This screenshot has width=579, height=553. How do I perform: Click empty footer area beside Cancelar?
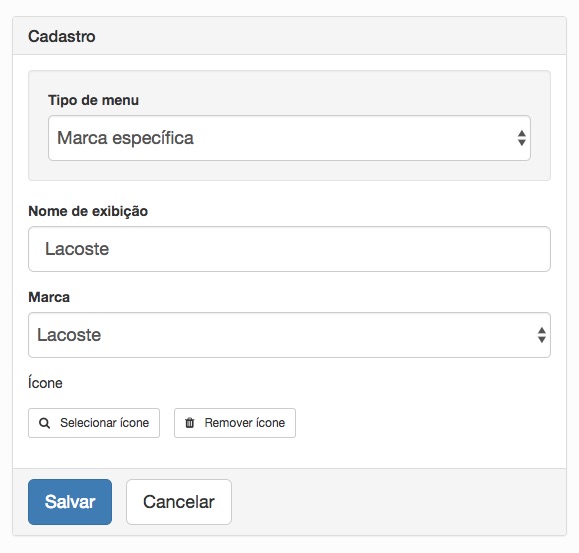[x=399, y=502]
